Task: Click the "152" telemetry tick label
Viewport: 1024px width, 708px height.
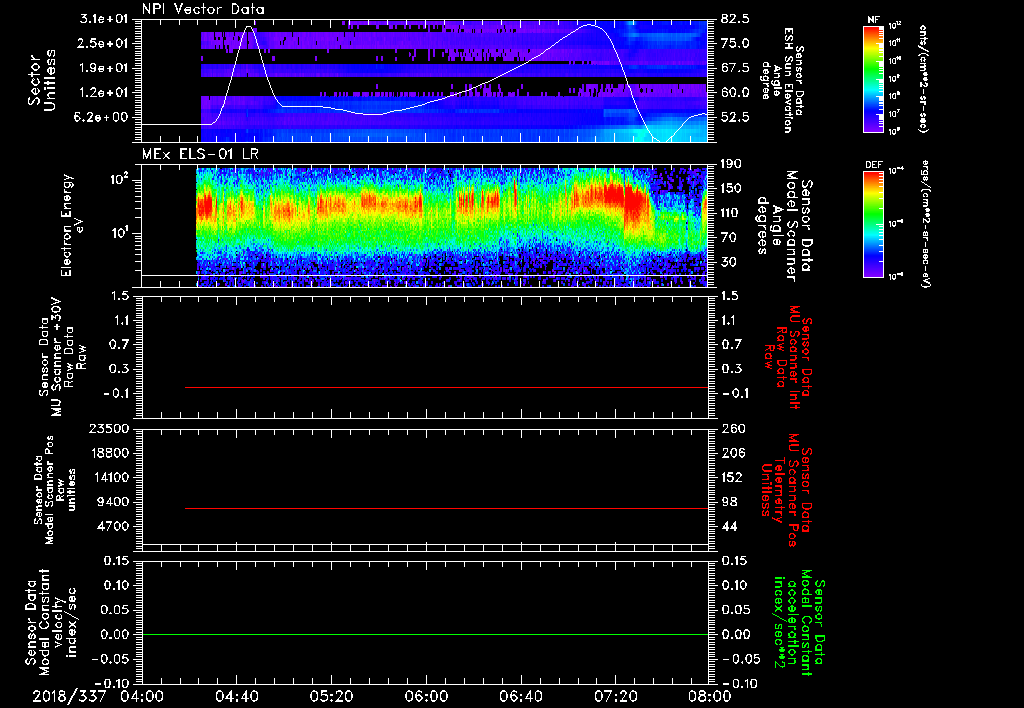Action: tap(732, 477)
